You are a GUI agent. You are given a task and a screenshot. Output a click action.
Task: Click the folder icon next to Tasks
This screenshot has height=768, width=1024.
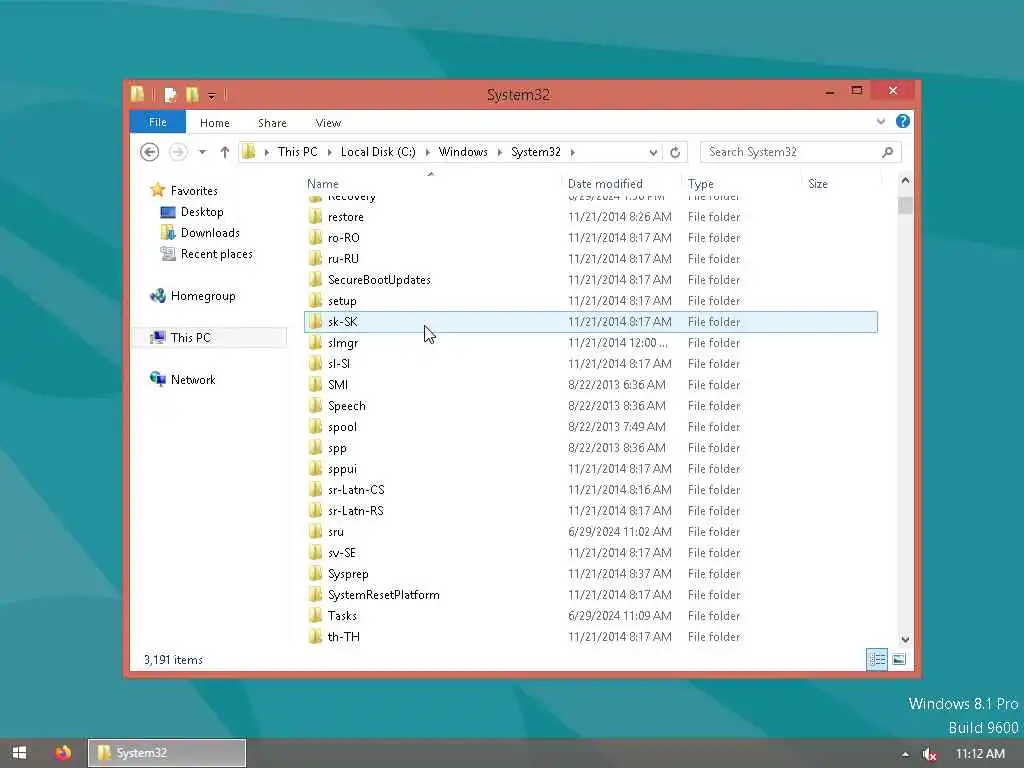[315, 615]
